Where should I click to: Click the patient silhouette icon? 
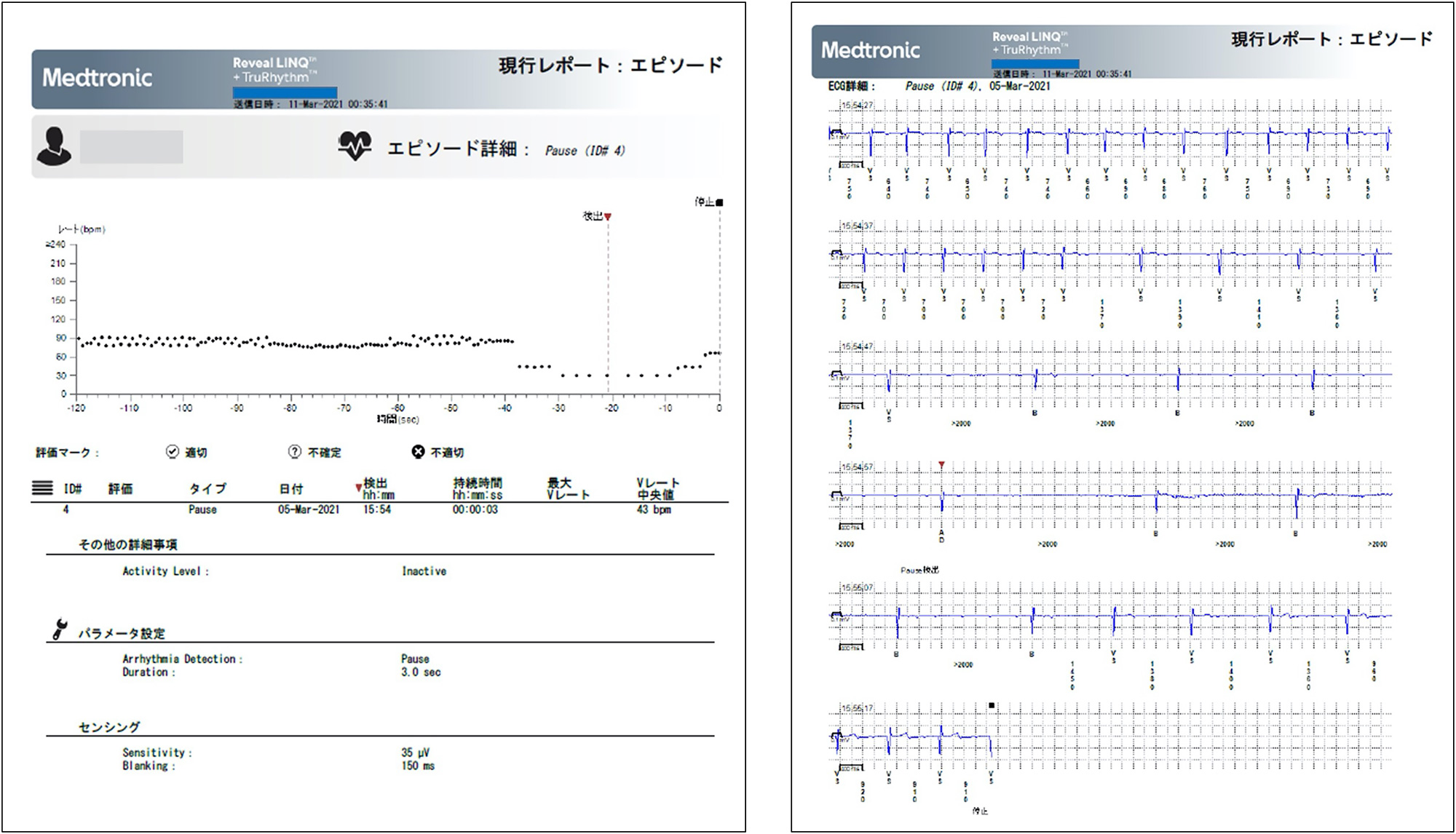coord(54,146)
